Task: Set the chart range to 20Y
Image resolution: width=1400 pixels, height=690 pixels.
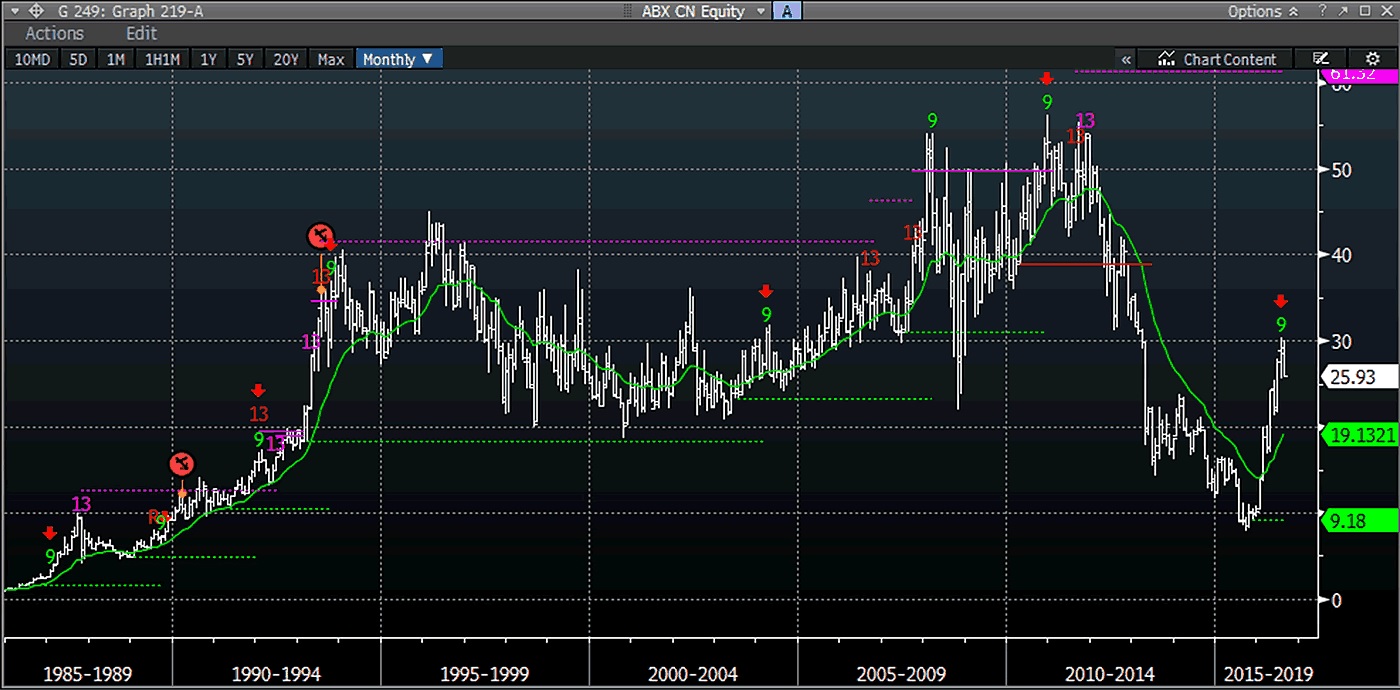Action: [286, 59]
